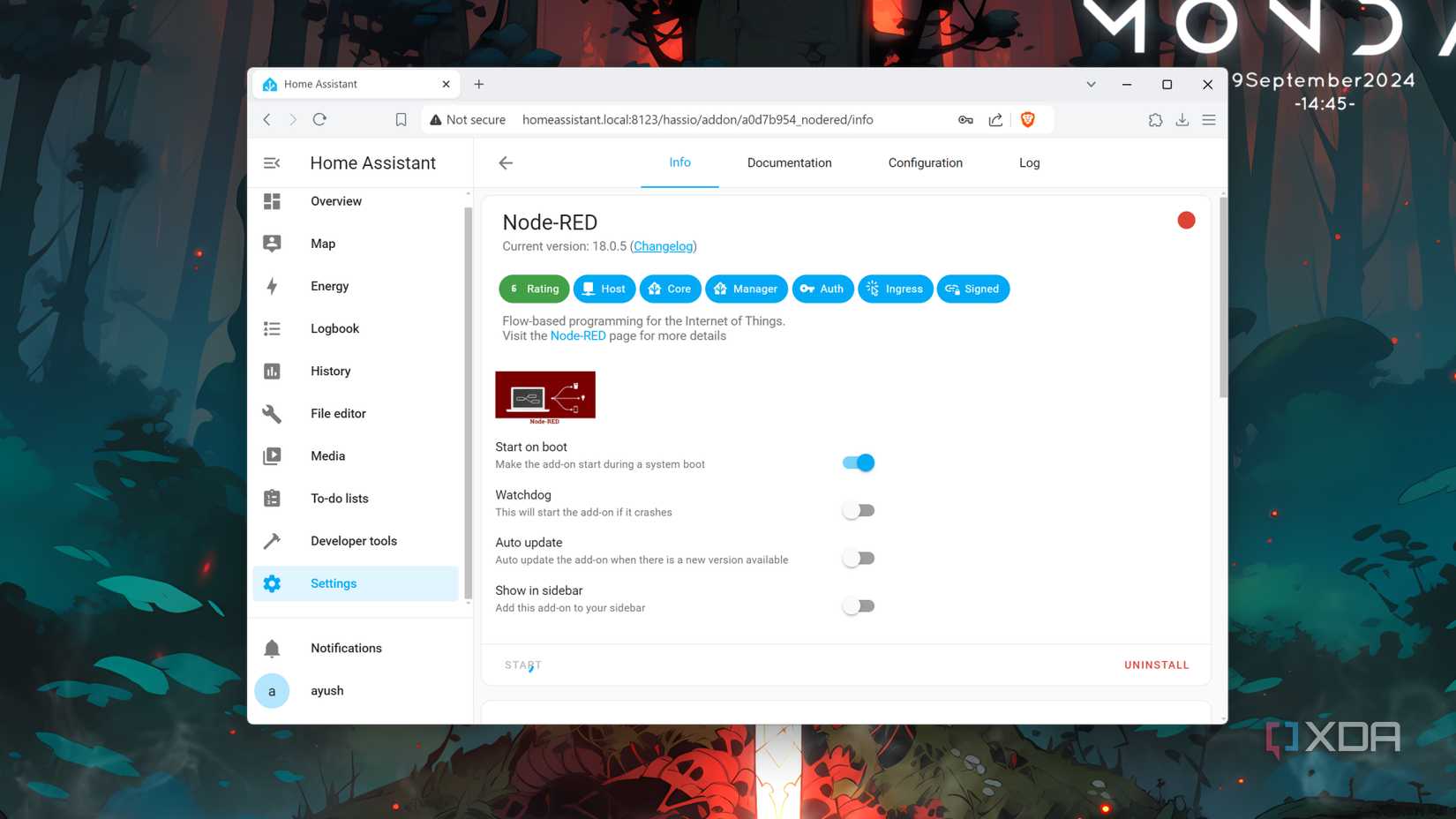Screen dimensions: 1456x819
Task: Click Uninstall for the Node-RED add-on
Action: 1156,665
